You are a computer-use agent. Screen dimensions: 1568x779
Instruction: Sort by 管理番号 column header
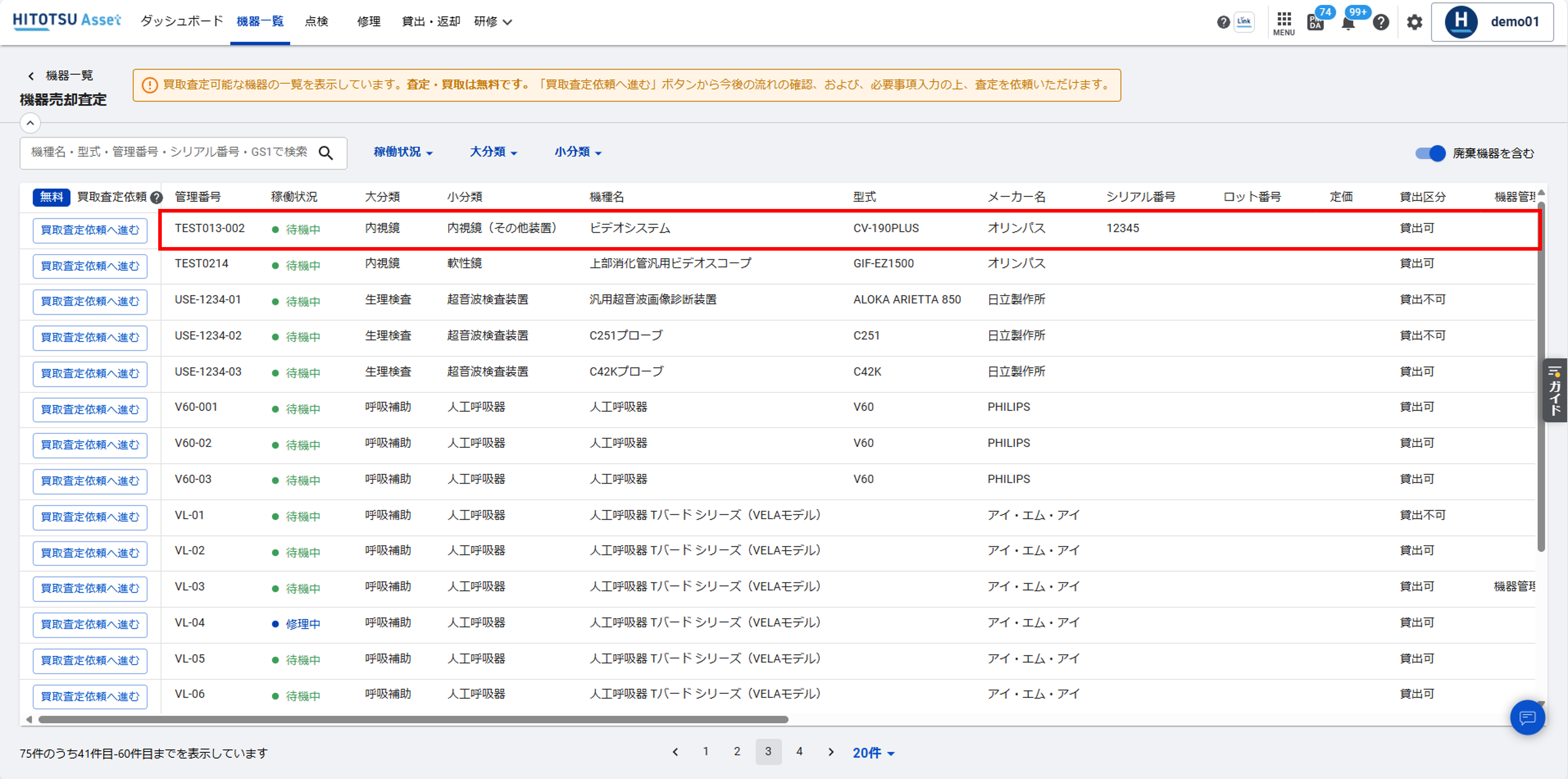(198, 197)
